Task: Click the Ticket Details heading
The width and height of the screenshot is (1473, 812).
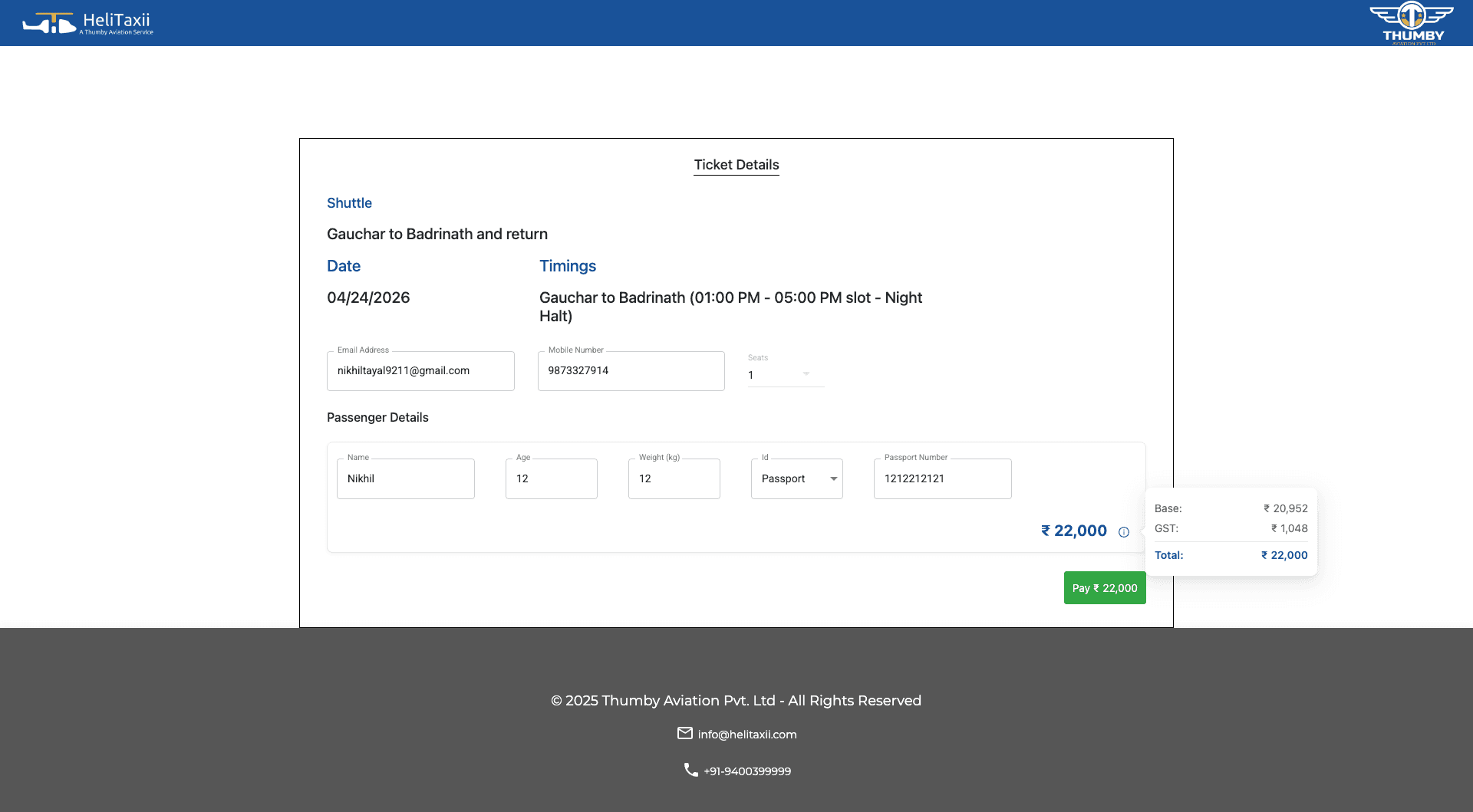Action: tap(736, 165)
